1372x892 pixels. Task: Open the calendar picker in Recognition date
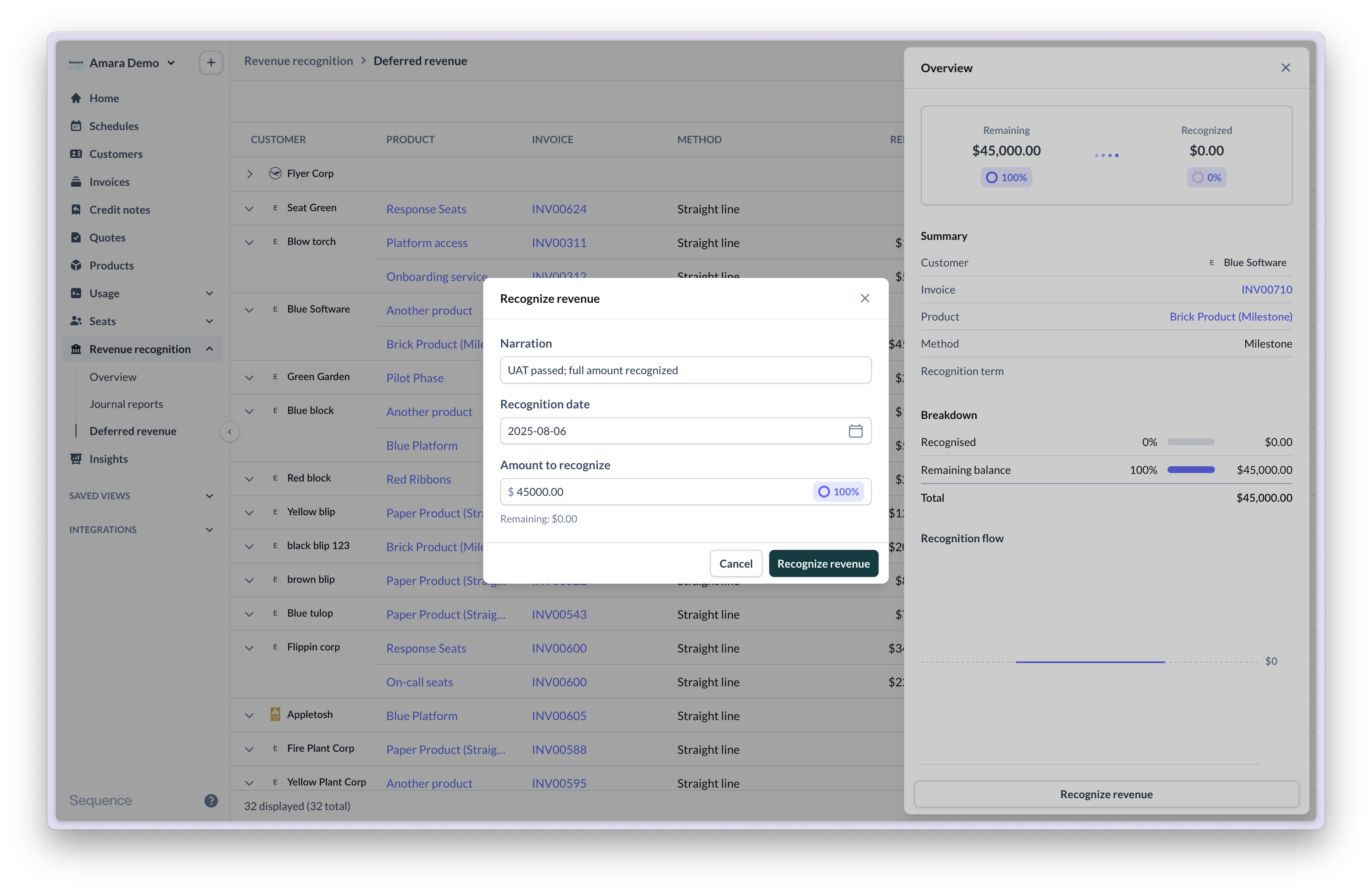point(855,431)
